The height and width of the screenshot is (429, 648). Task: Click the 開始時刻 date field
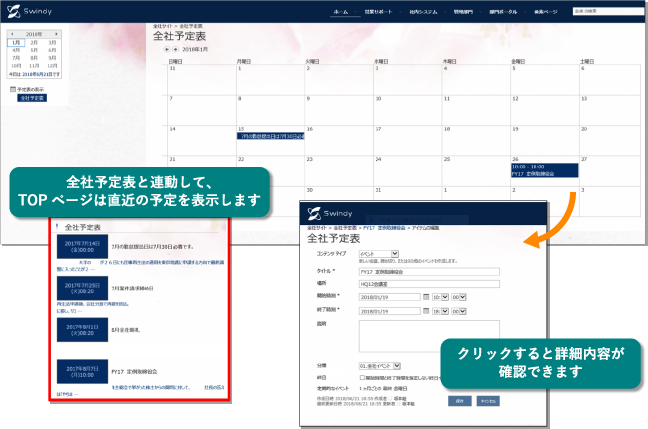pyautogui.click(x=390, y=297)
